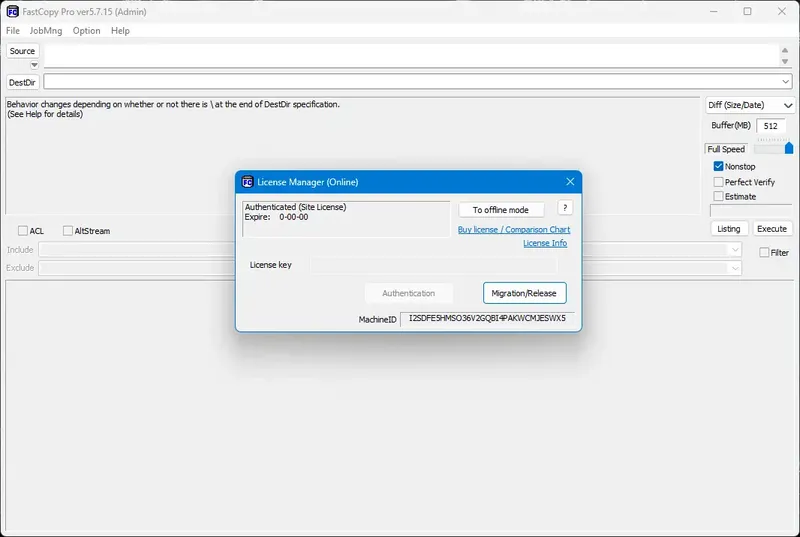Enable the Estimate checkbox
The image size is (800, 537).
[x=718, y=196]
